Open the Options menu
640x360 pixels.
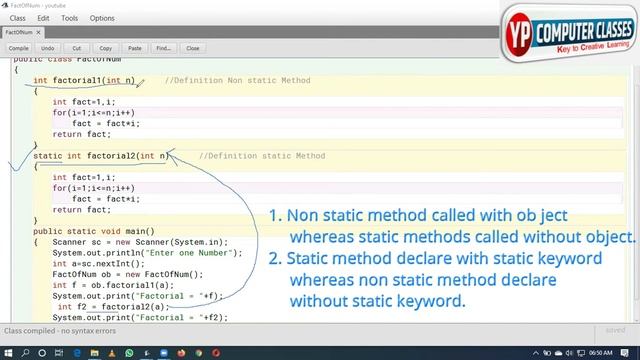click(x=102, y=18)
